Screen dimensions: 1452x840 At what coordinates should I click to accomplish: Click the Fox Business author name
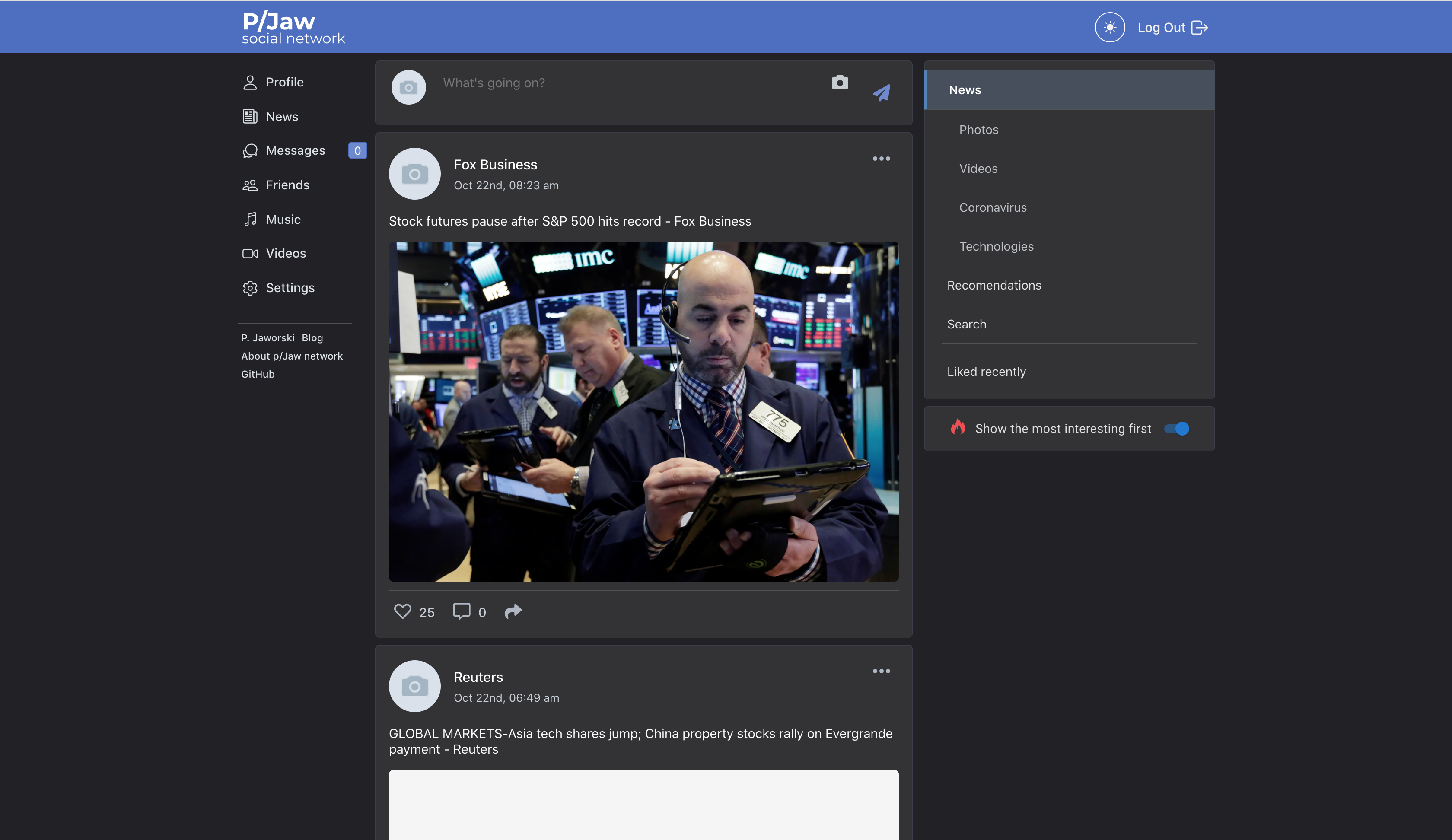(495, 165)
